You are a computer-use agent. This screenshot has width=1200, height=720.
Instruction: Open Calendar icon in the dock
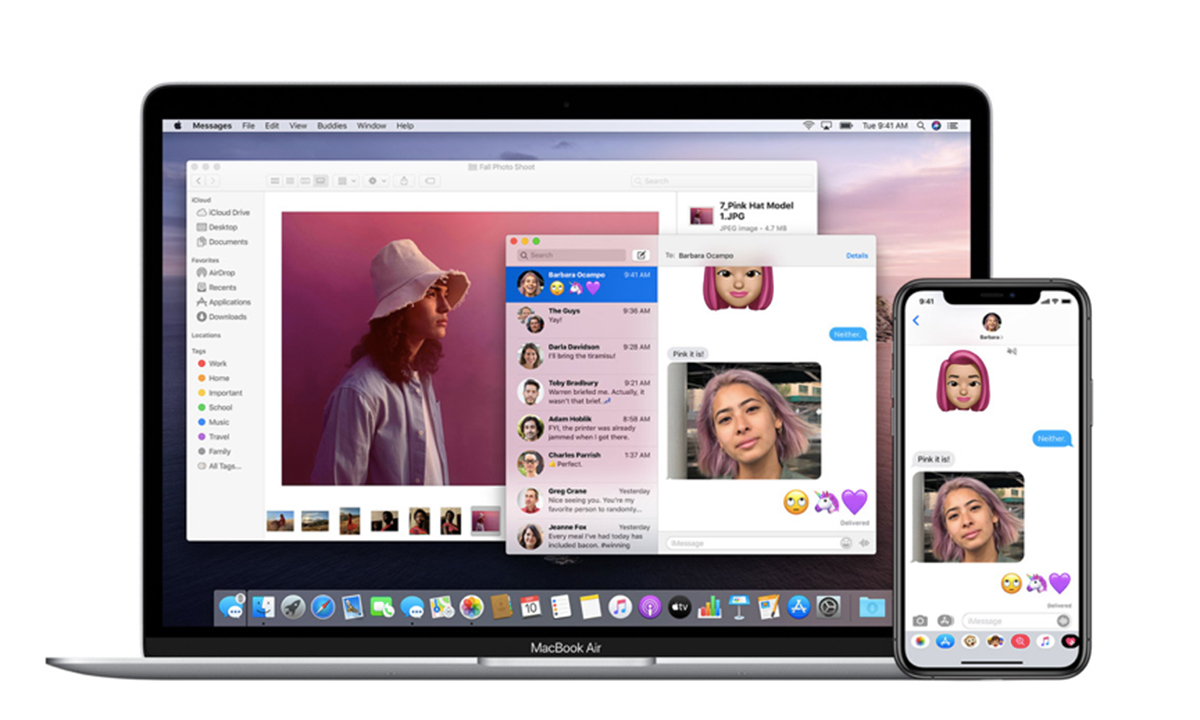coord(531,606)
